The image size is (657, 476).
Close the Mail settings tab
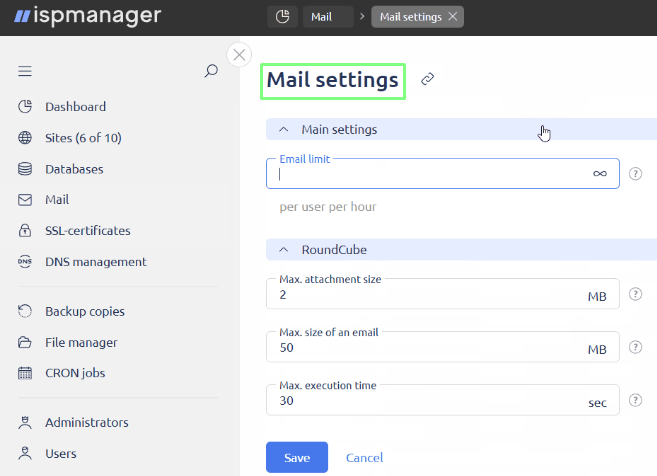click(x=453, y=16)
